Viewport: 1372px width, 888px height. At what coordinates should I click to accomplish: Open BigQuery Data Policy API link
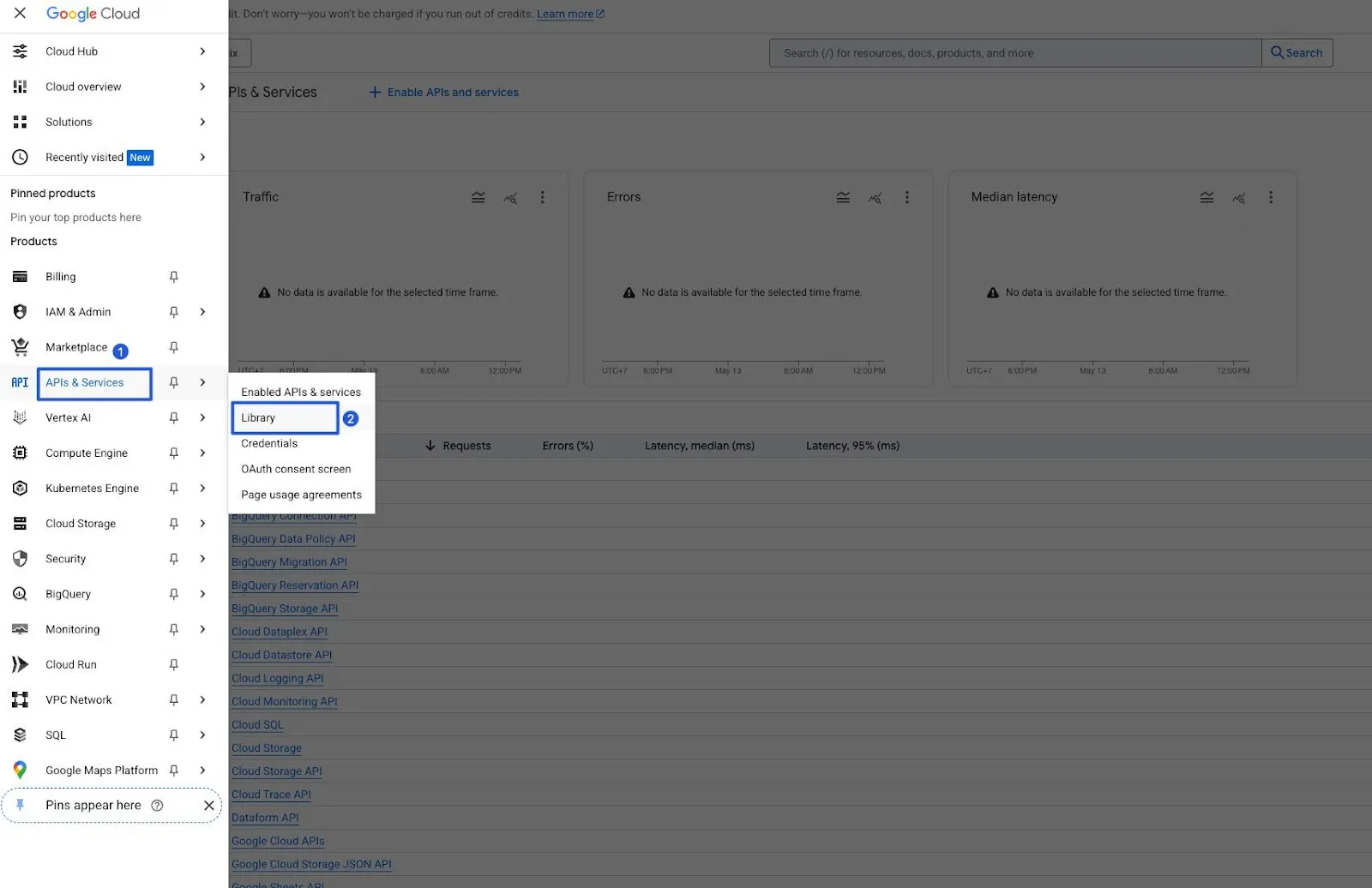293,539
